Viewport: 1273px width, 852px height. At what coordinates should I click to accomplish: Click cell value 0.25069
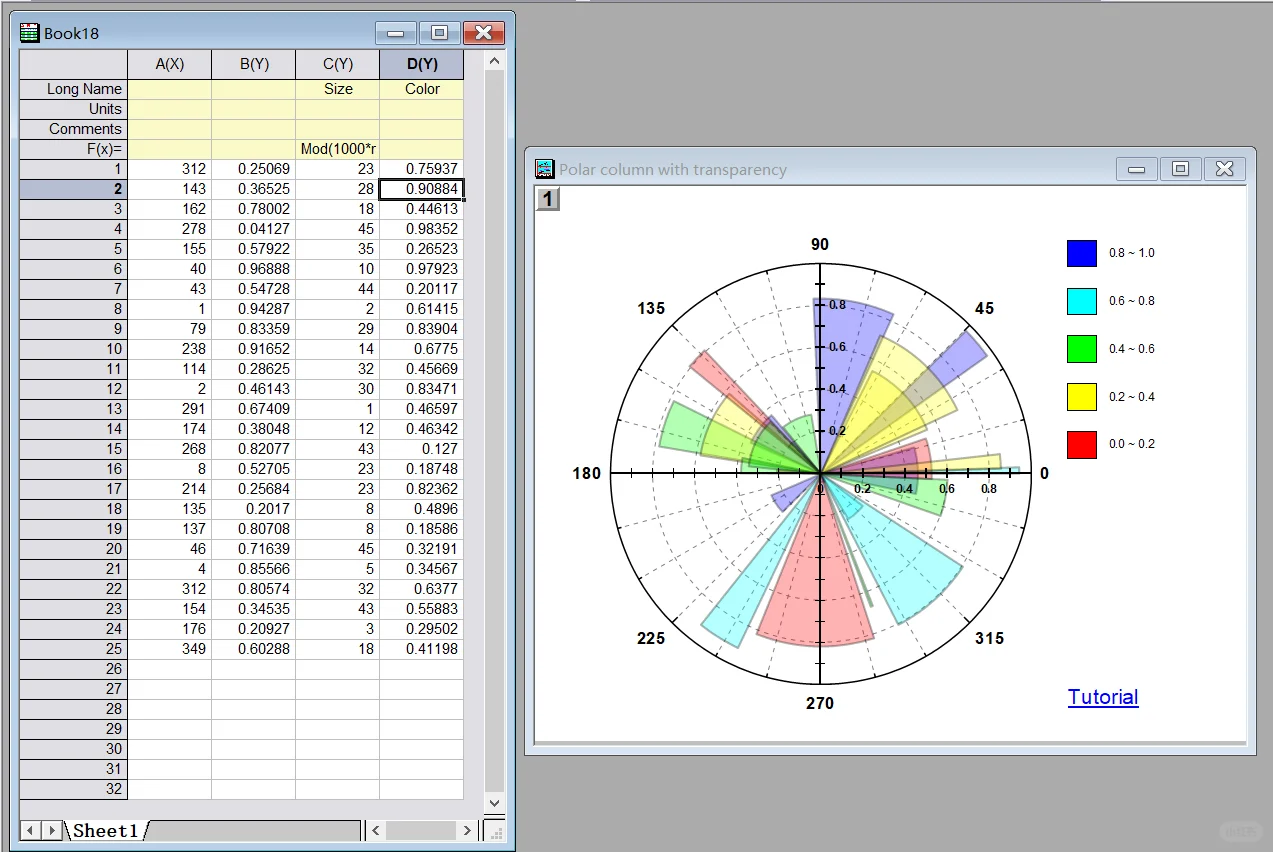(254, 169)
